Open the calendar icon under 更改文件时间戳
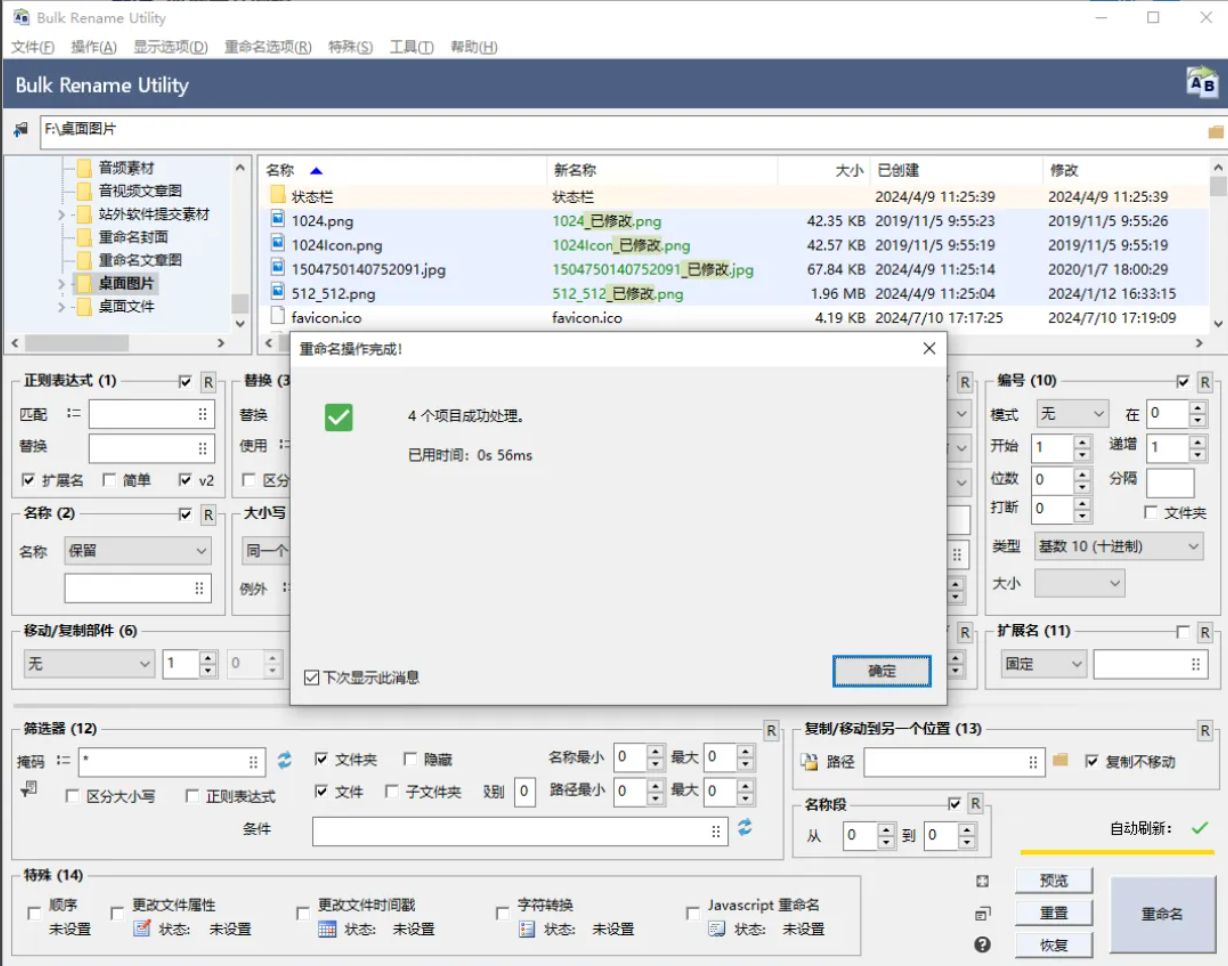Screen dimensions: 1228x966 [327, 929]
